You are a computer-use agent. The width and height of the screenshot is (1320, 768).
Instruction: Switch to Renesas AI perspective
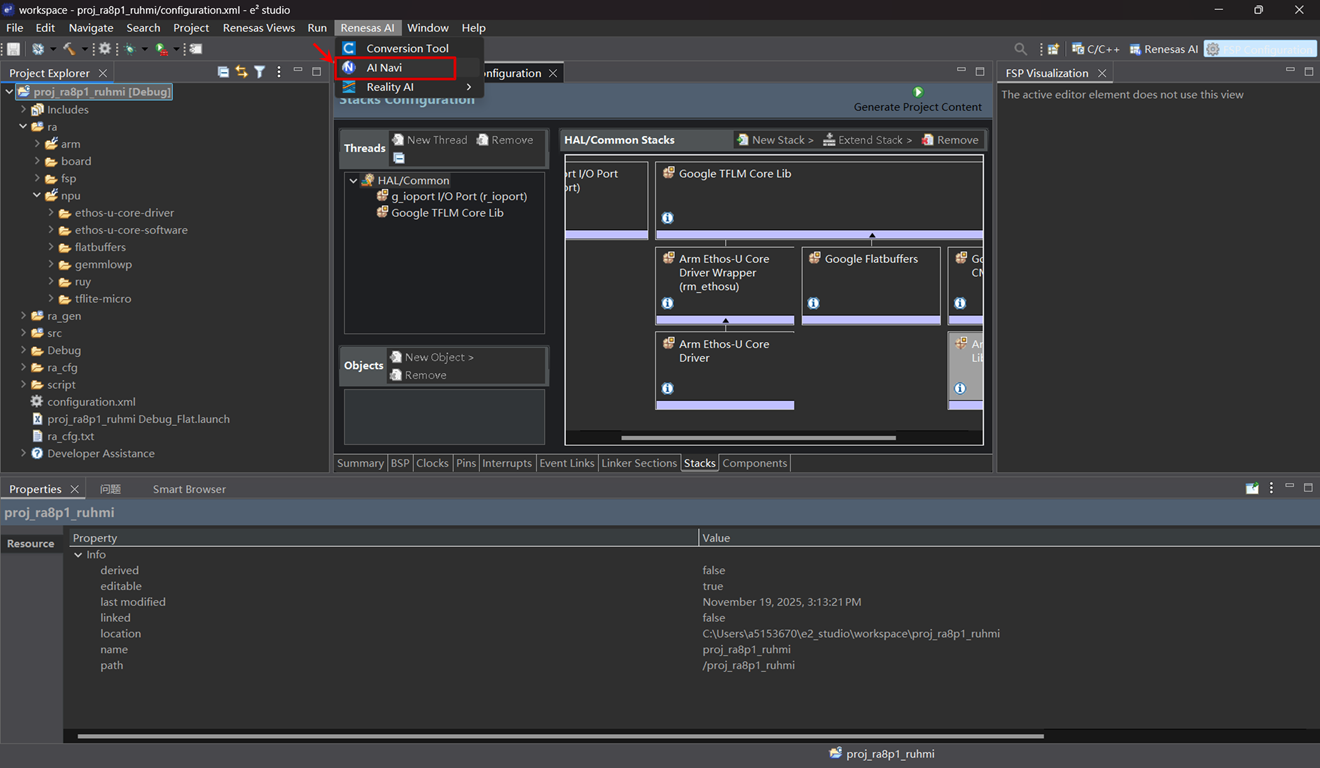1164,49
